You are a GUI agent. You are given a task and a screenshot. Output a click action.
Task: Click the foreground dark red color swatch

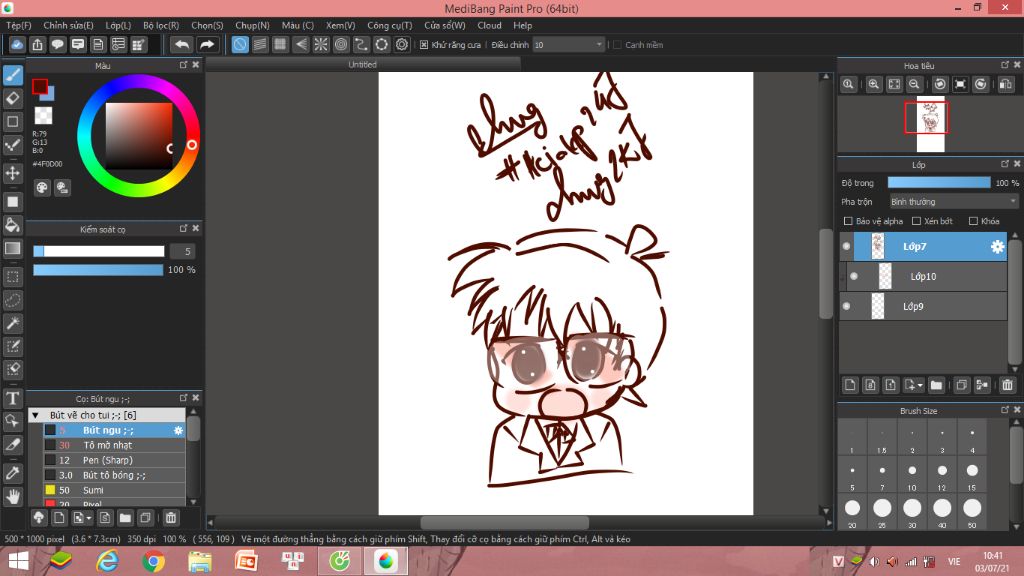[39, 86]
